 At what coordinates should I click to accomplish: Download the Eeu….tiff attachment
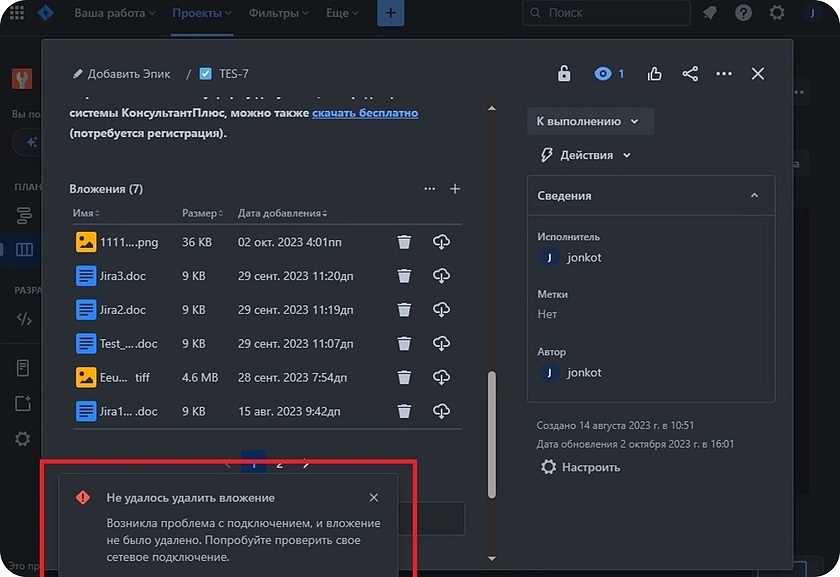pos(441,377)
